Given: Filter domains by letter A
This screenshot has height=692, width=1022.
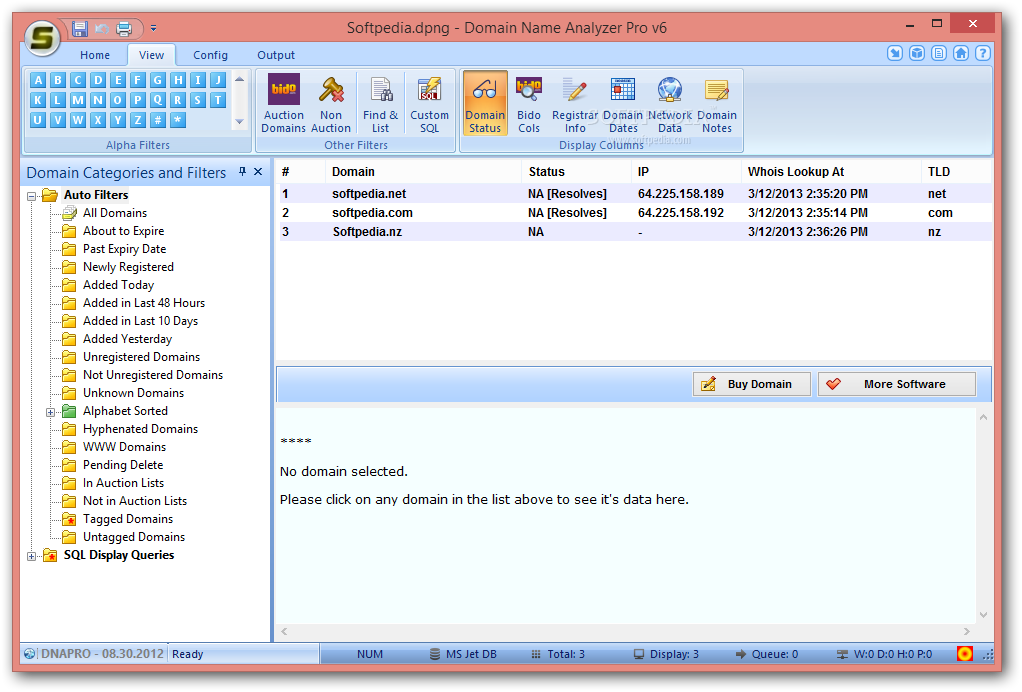Looking at the screenshot, I should [x=38, y=80].
